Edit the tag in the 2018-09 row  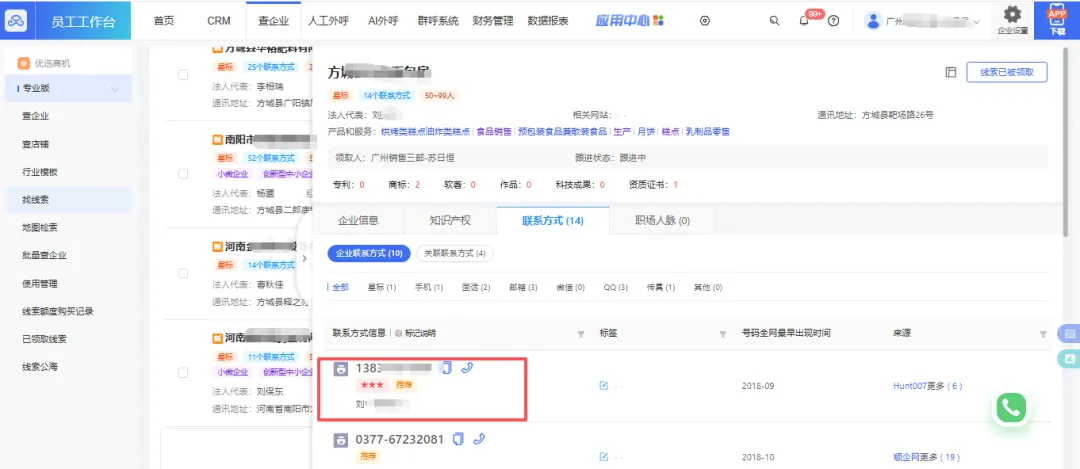tap(604, 386)
